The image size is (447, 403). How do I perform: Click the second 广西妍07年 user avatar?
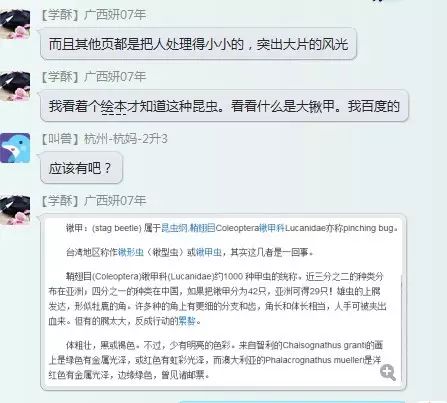(x=15, y=86)
